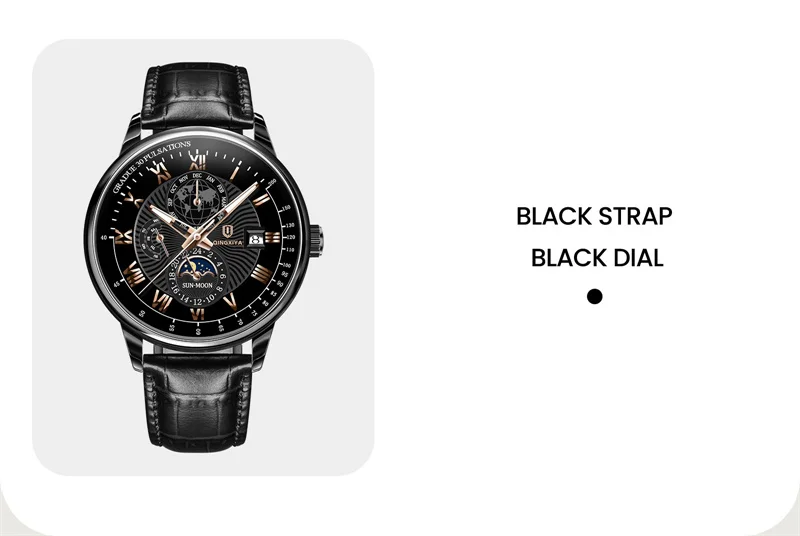Click the QINGXIYA brand logo on dial
The image size is (800, 536).
pyautogui.click(x=227, y=235)
